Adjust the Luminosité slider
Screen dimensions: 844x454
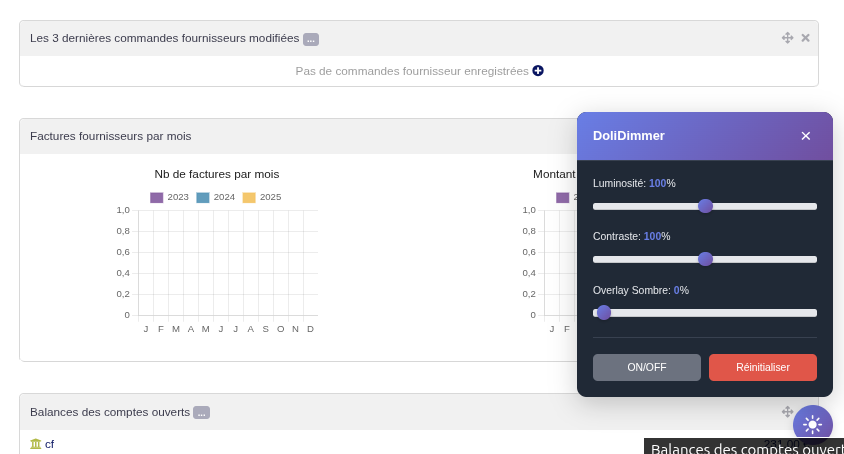point(705,206)
